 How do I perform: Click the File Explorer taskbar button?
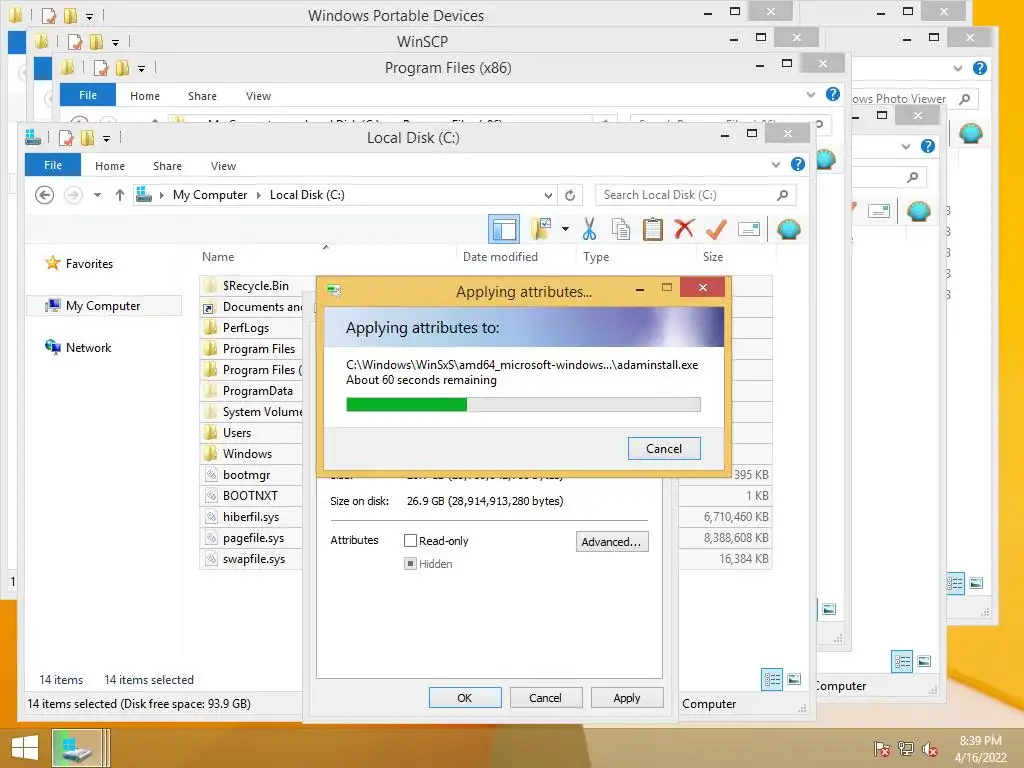(78, 748)
